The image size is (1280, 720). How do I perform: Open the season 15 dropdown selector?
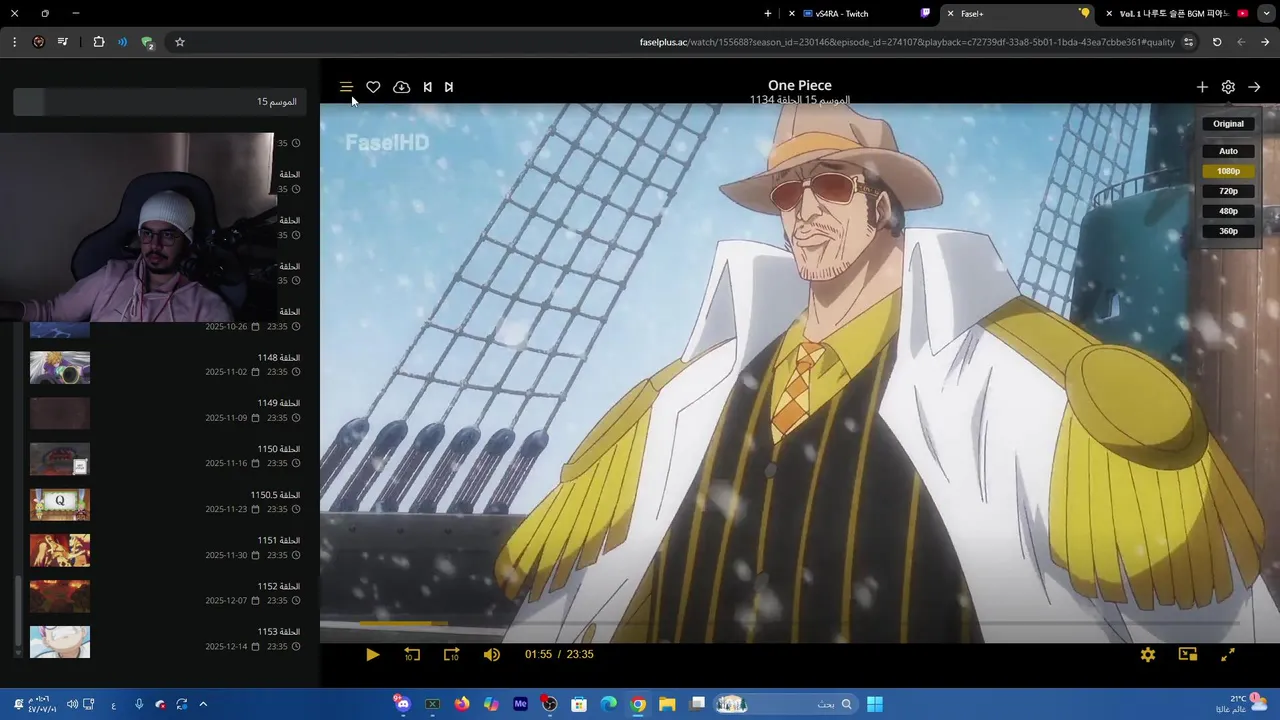(159, 101)
